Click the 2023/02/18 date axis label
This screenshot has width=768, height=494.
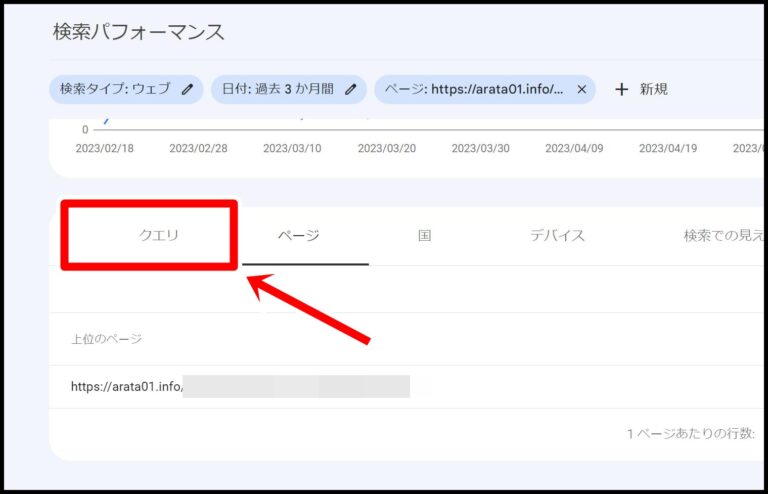104,148
